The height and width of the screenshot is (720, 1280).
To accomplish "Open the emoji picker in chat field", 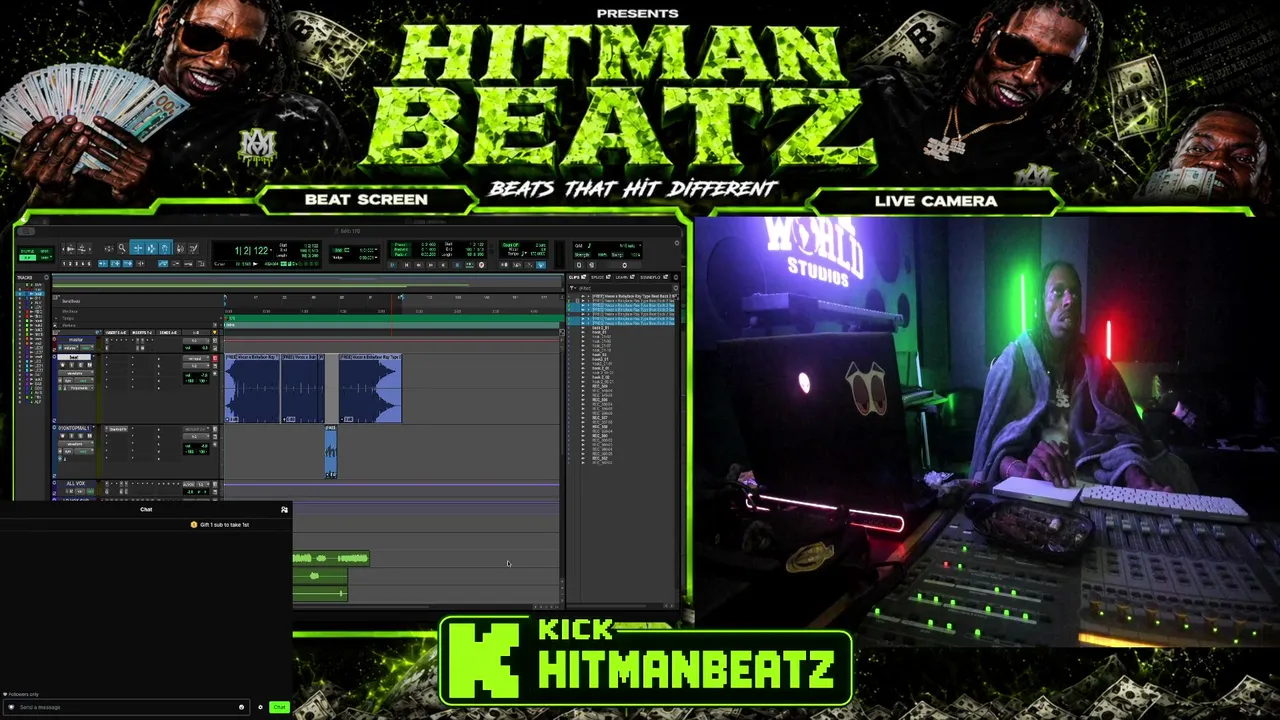I will click(241, 707).
